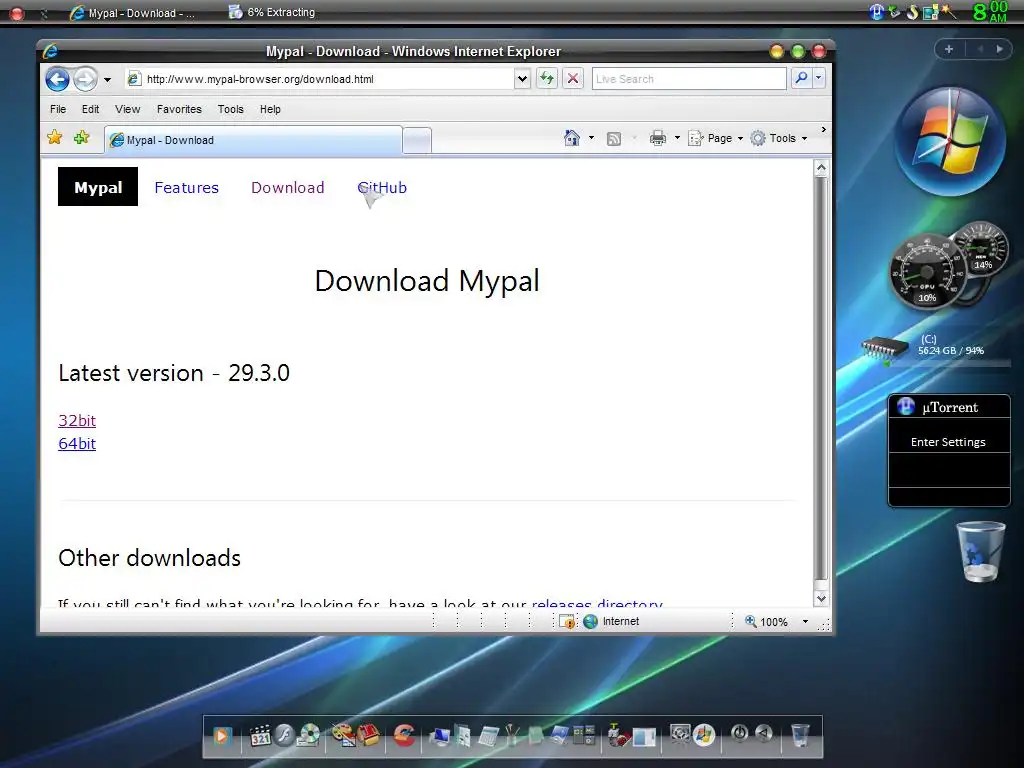Image resolution: width=1024 pixels, height=768 pixels.
Task: Click the scrollbar down arrow
Action: point(821,598)
